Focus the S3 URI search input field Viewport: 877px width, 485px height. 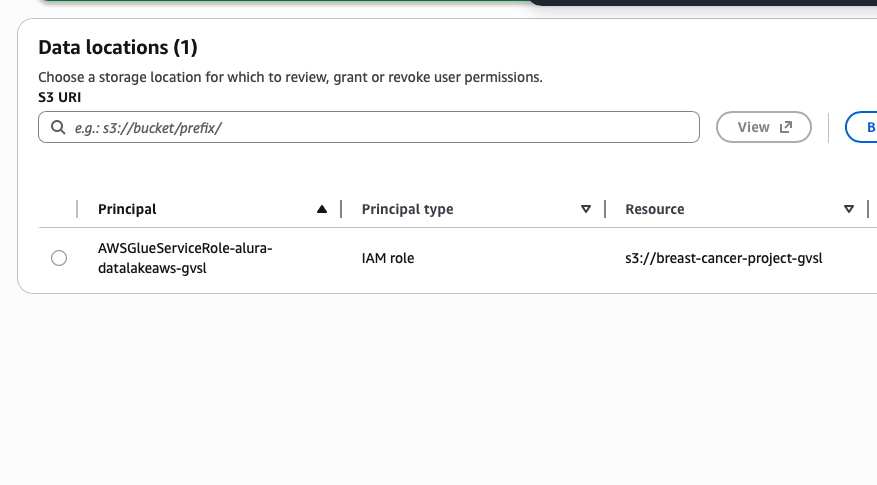[x=380, y=128]
